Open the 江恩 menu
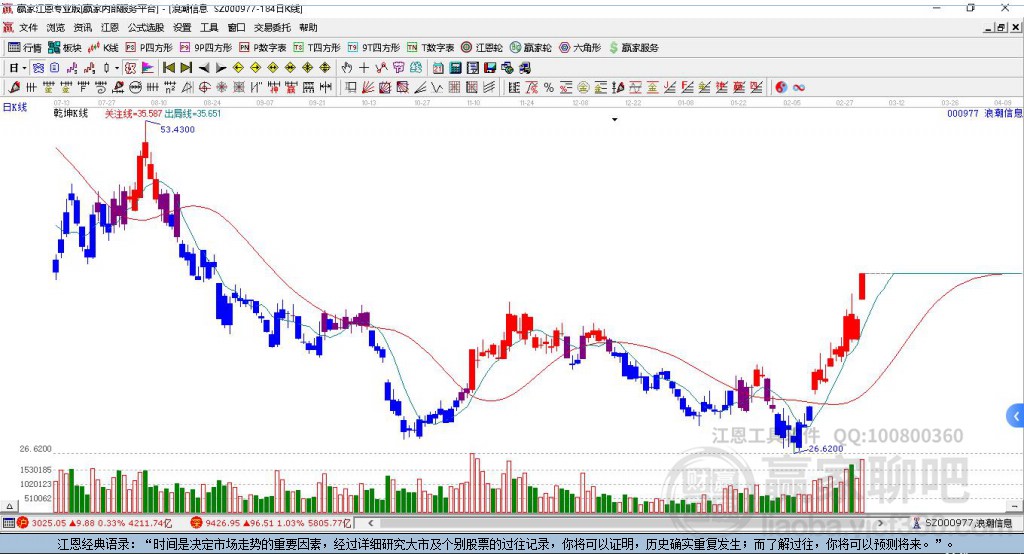The image size is (1024, 554). click(x=110, y=27)
